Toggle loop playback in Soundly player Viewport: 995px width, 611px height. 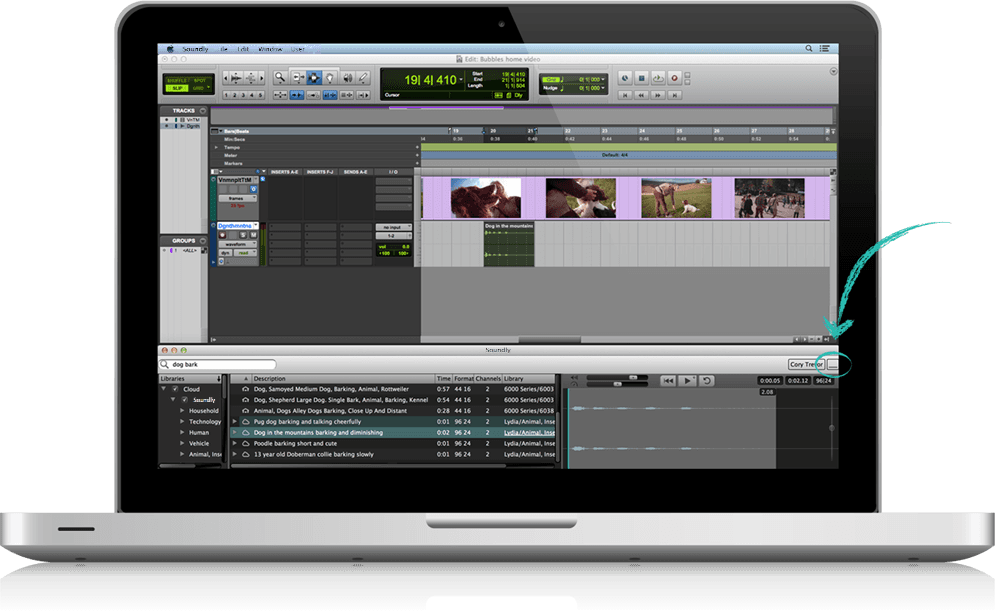click(x=707, y=381)
